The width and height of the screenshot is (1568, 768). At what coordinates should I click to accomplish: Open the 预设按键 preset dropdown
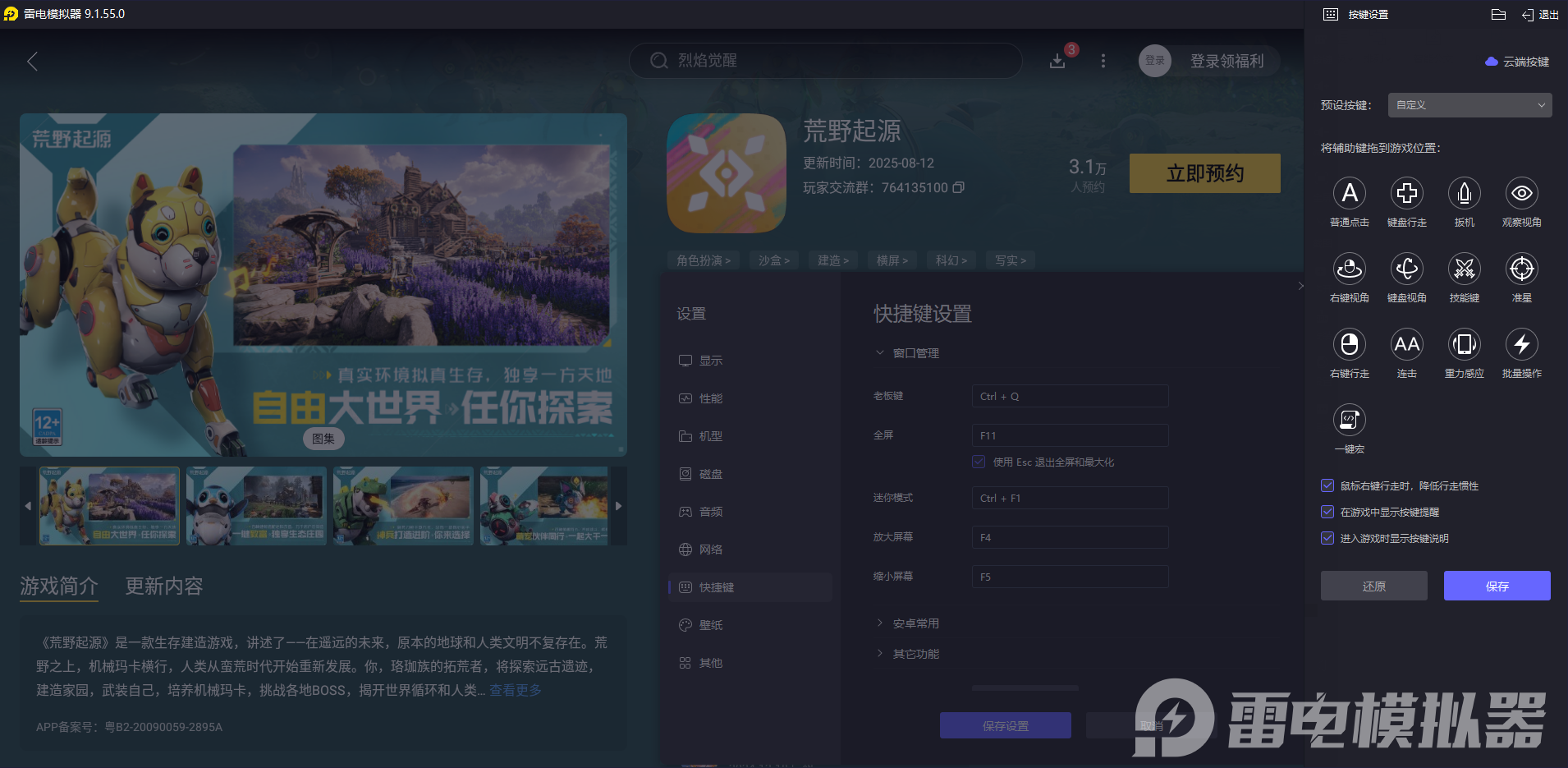pos(1468,104)
